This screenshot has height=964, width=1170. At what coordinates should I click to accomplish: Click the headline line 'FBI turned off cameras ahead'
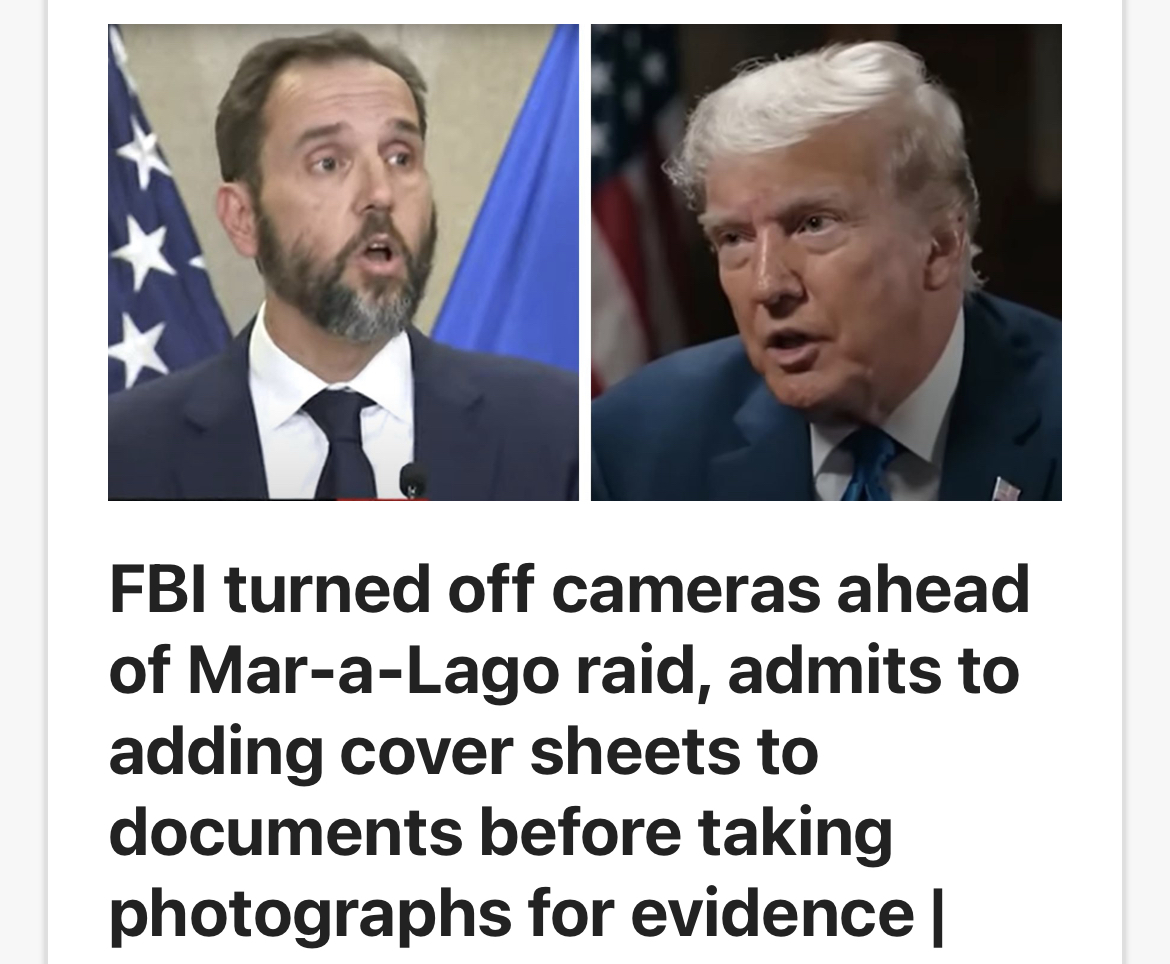pyautogui.click(x=569, y=589)
